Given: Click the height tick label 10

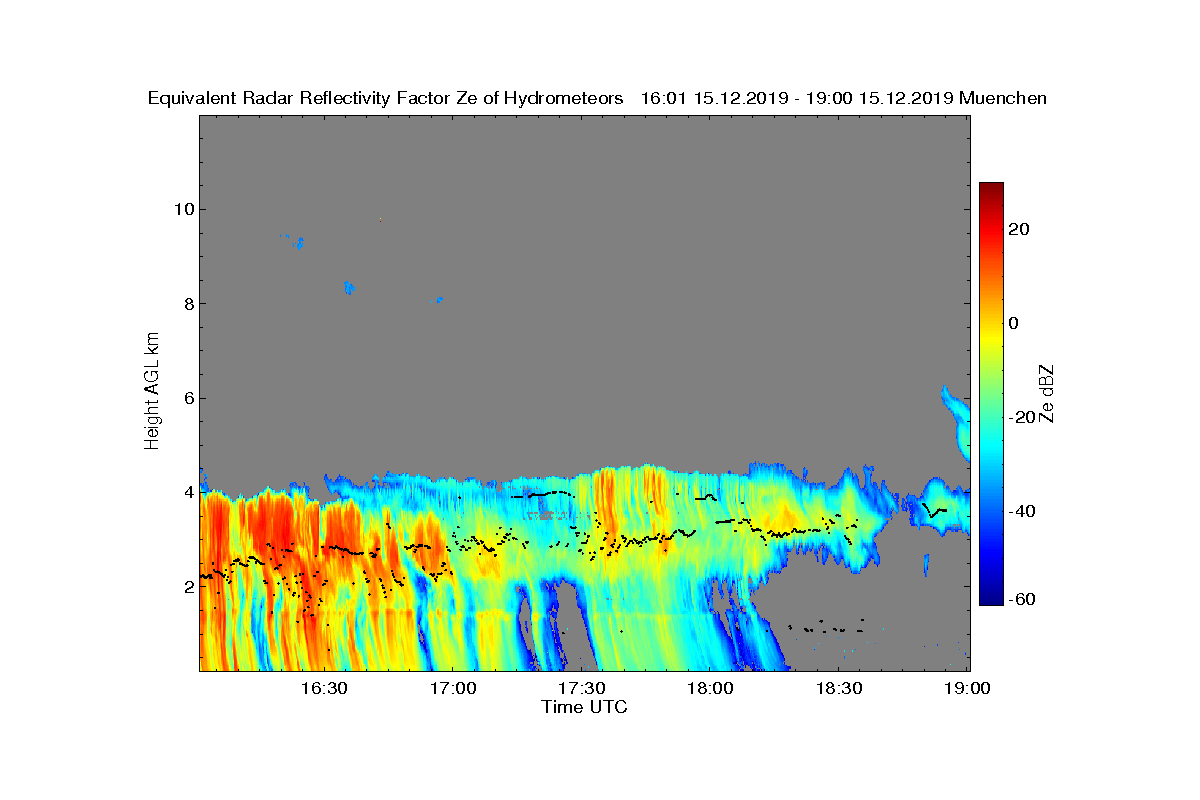Looking at the screenshot, I should (x=183, y=209).
